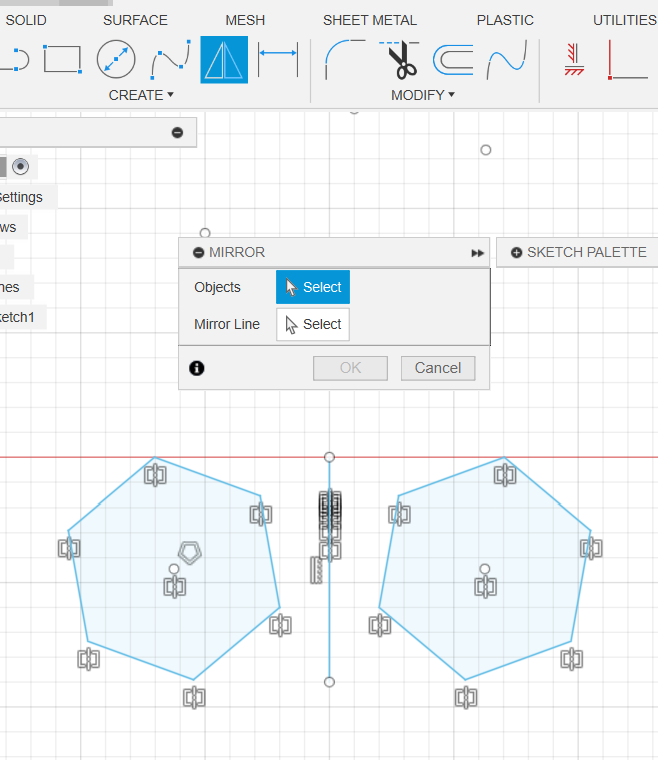Click the highlighted Mirror tool icon
Screen dimensions: 658x760
224,60
